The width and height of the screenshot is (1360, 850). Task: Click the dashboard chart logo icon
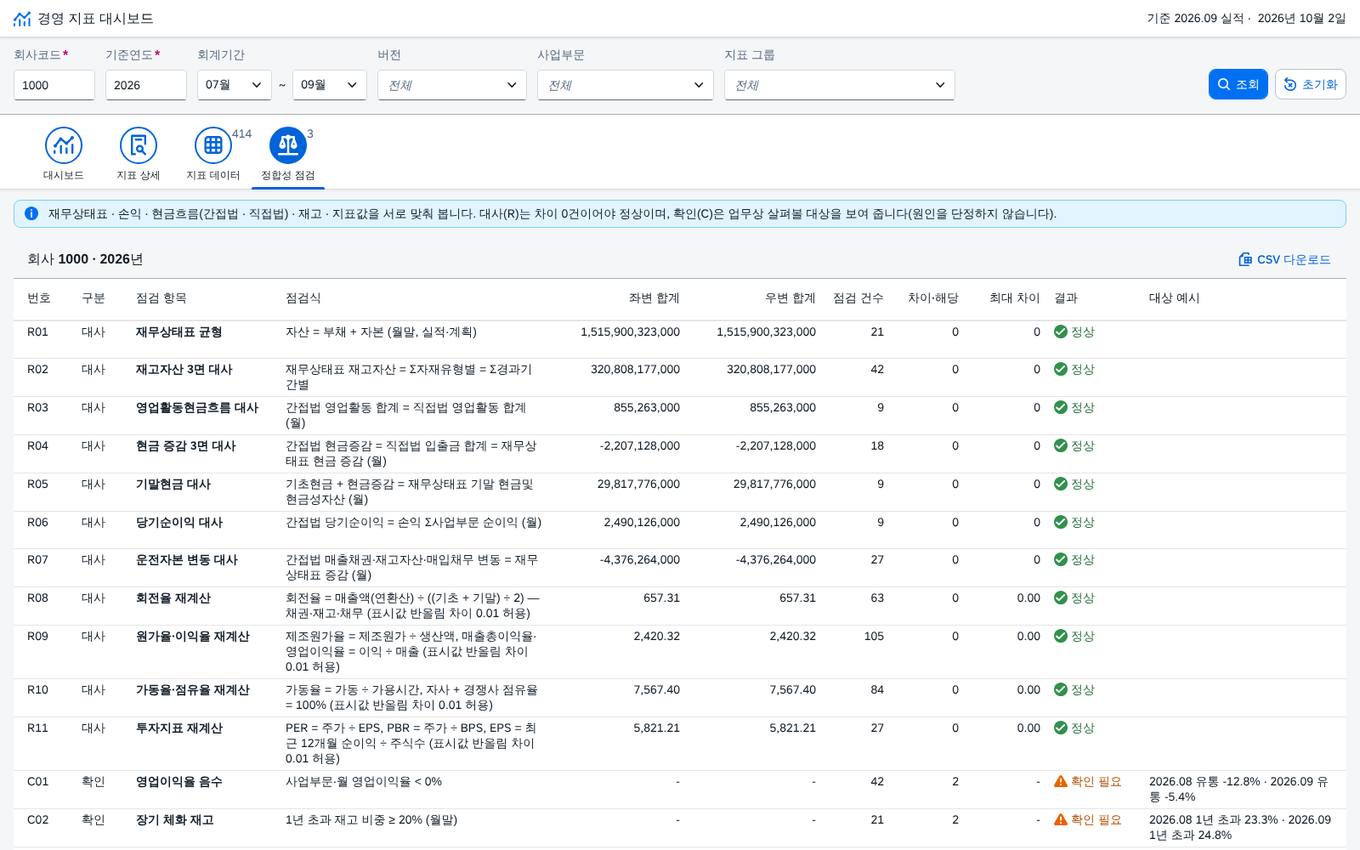click(22, 19)
